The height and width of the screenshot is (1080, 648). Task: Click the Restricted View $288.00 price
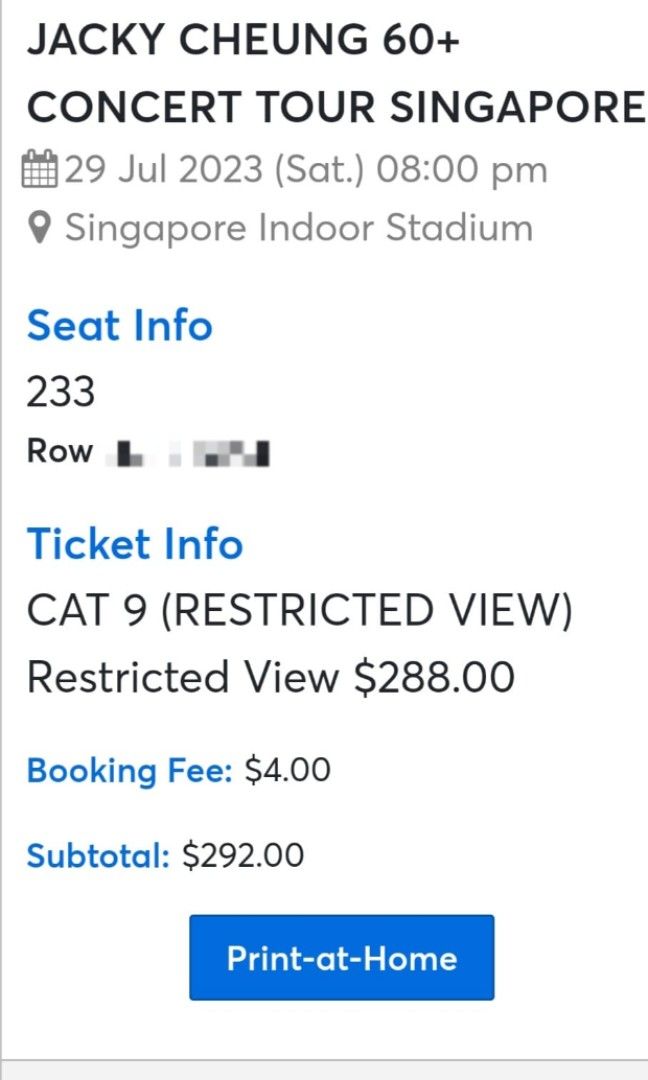click(x=270, y=675)
